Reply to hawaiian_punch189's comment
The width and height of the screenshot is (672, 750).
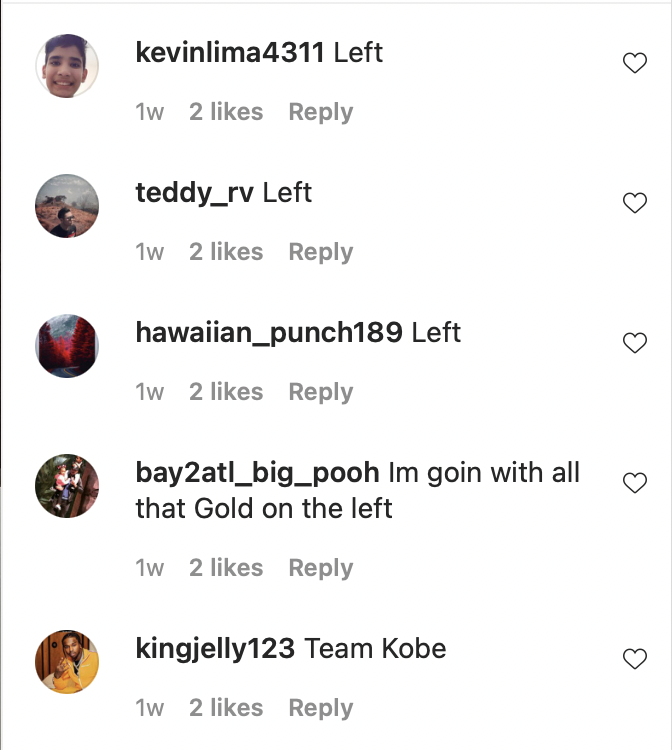[320, 392]
